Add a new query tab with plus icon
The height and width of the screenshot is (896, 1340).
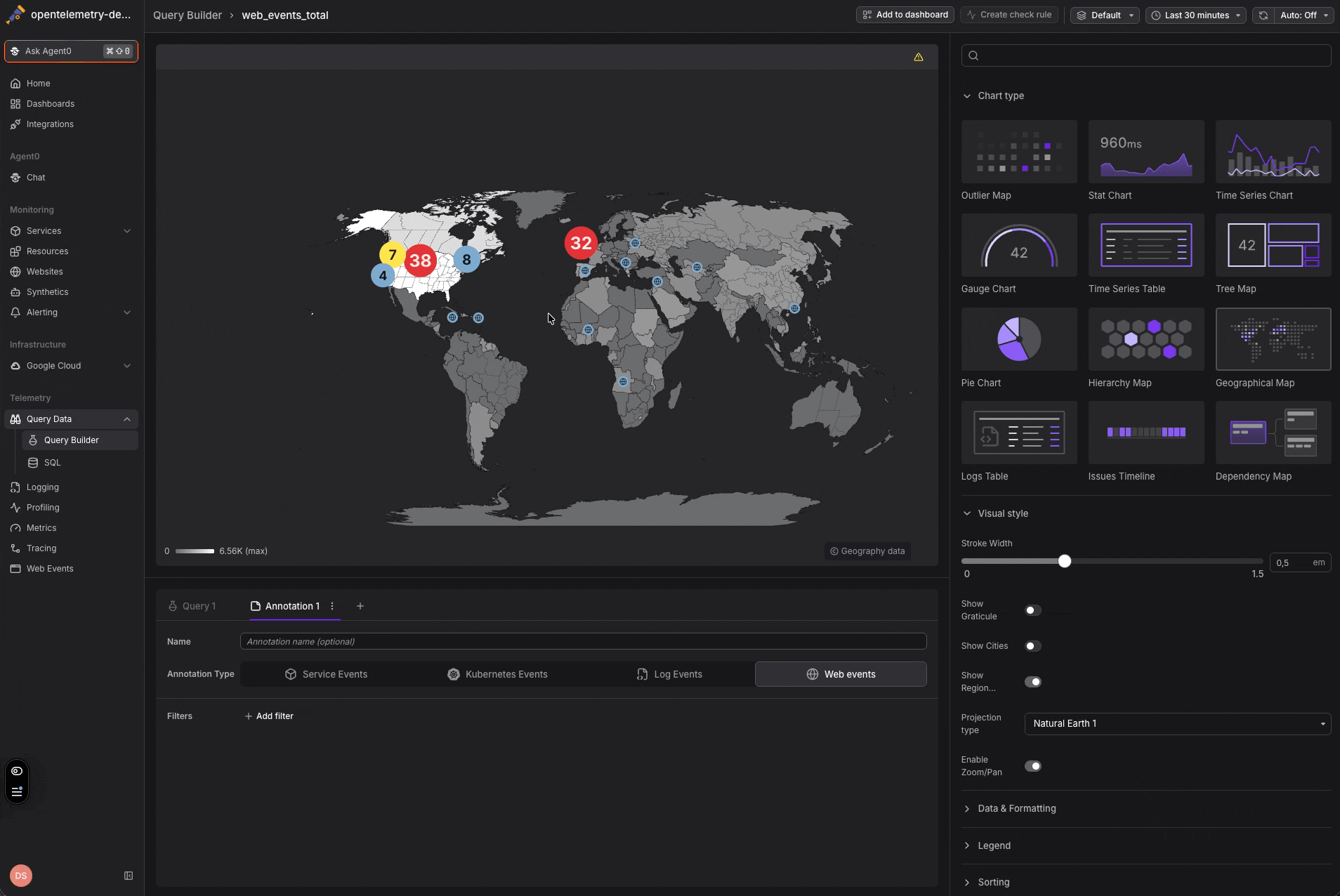click(x=360, y=606)
